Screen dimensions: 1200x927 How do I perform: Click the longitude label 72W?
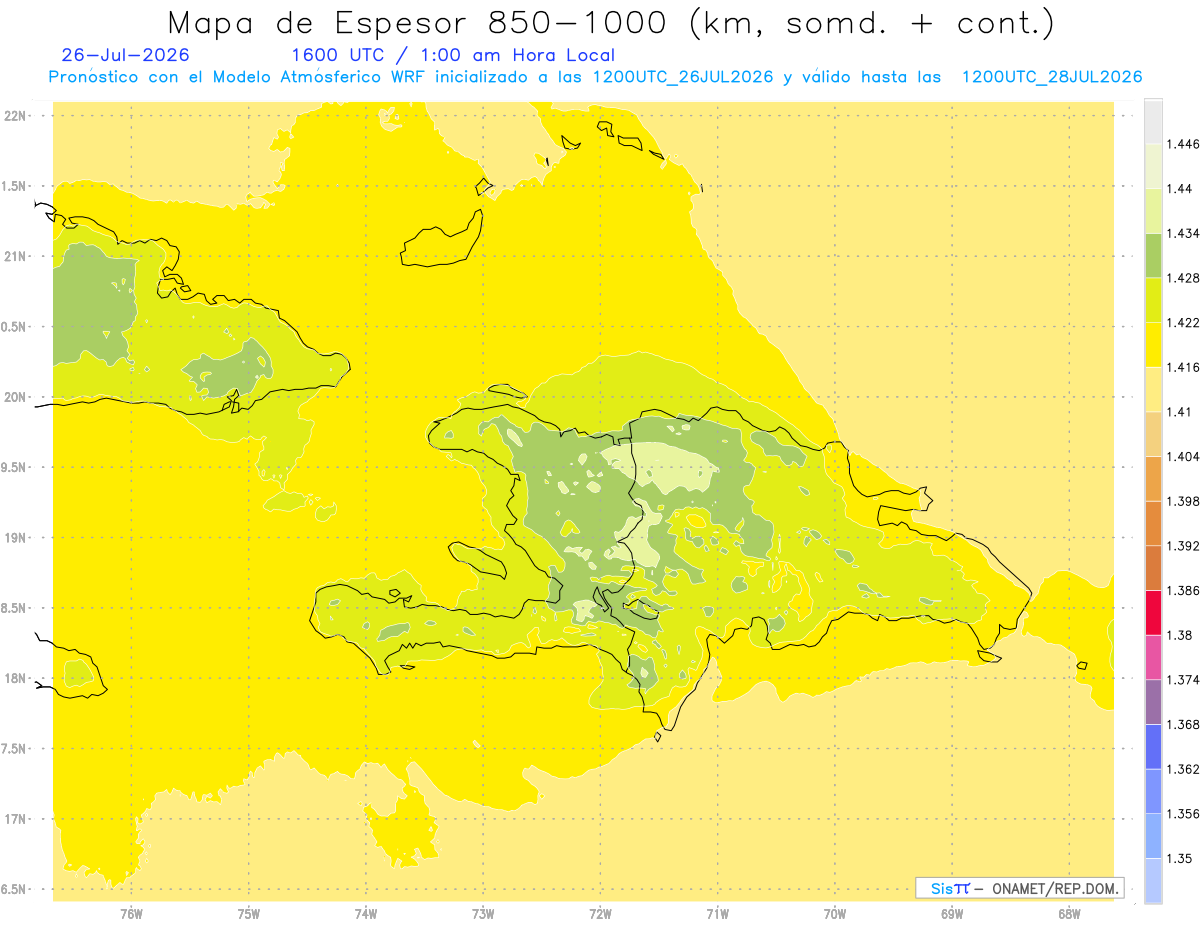tap(600, 914)
